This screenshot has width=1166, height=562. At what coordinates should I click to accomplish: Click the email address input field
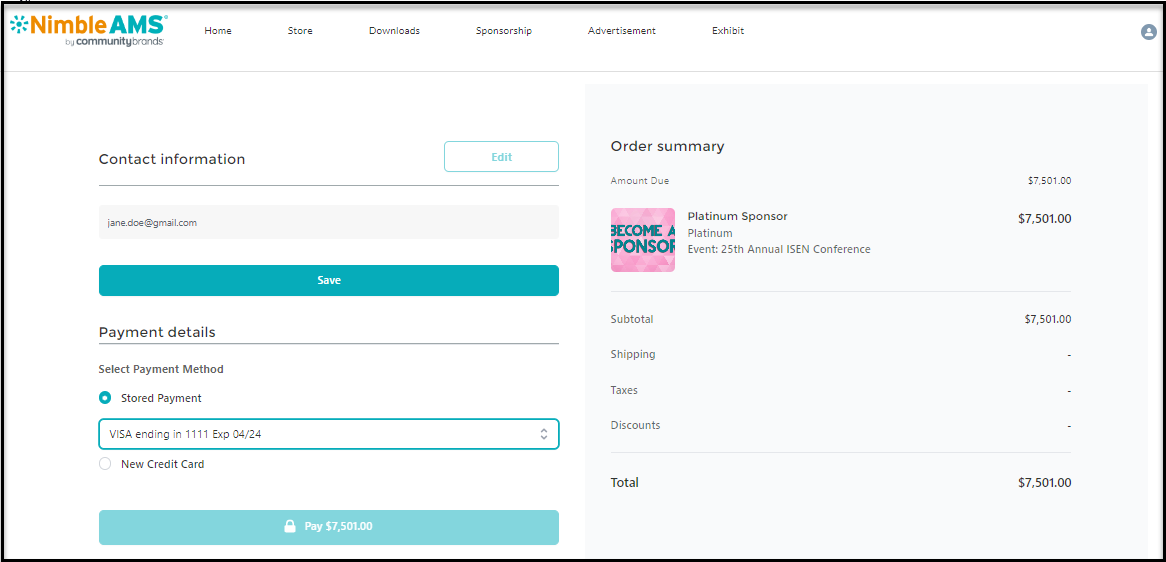coord(328,222)
